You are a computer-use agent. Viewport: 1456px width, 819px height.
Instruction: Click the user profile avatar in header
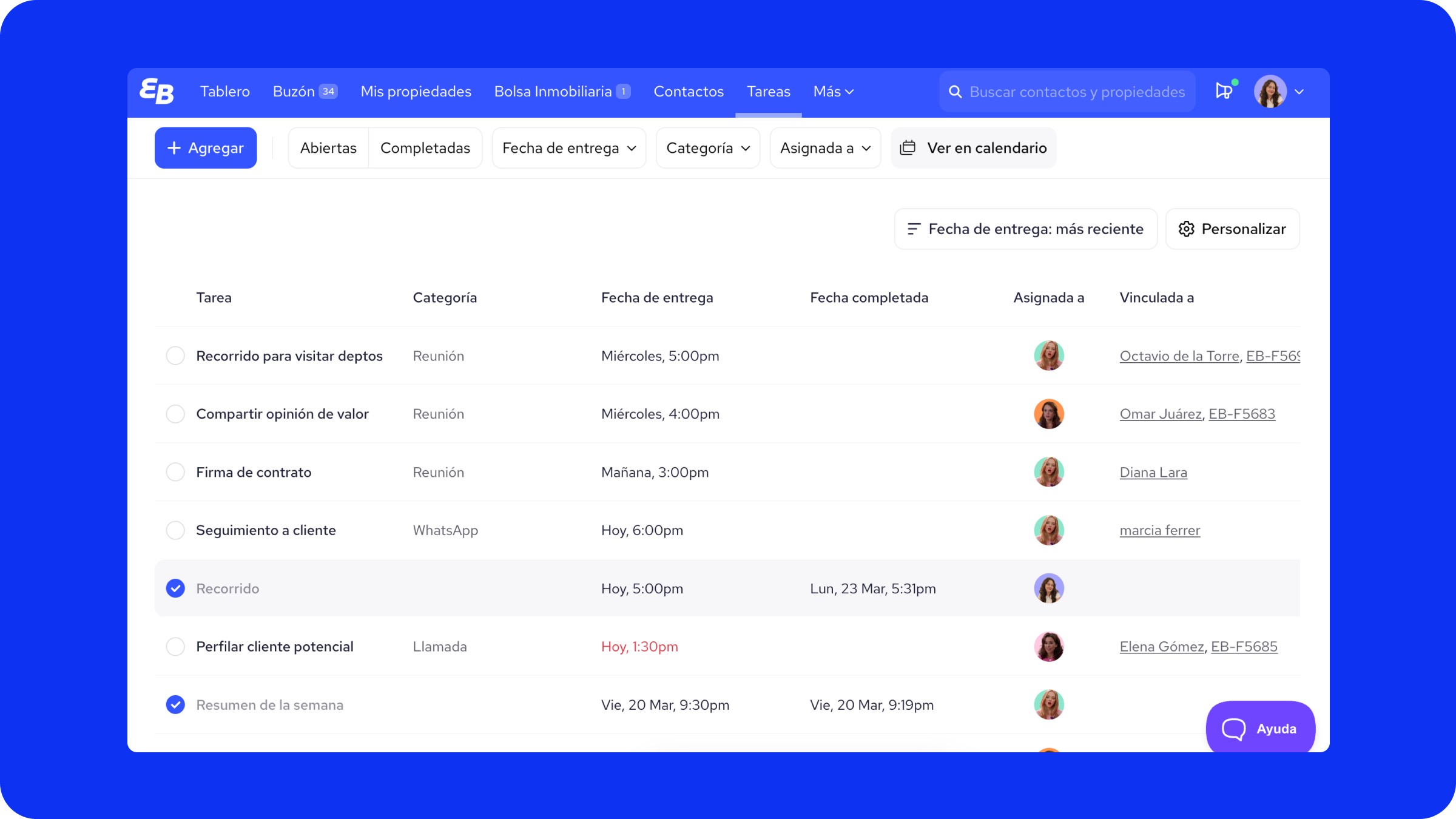[1270, 92]
